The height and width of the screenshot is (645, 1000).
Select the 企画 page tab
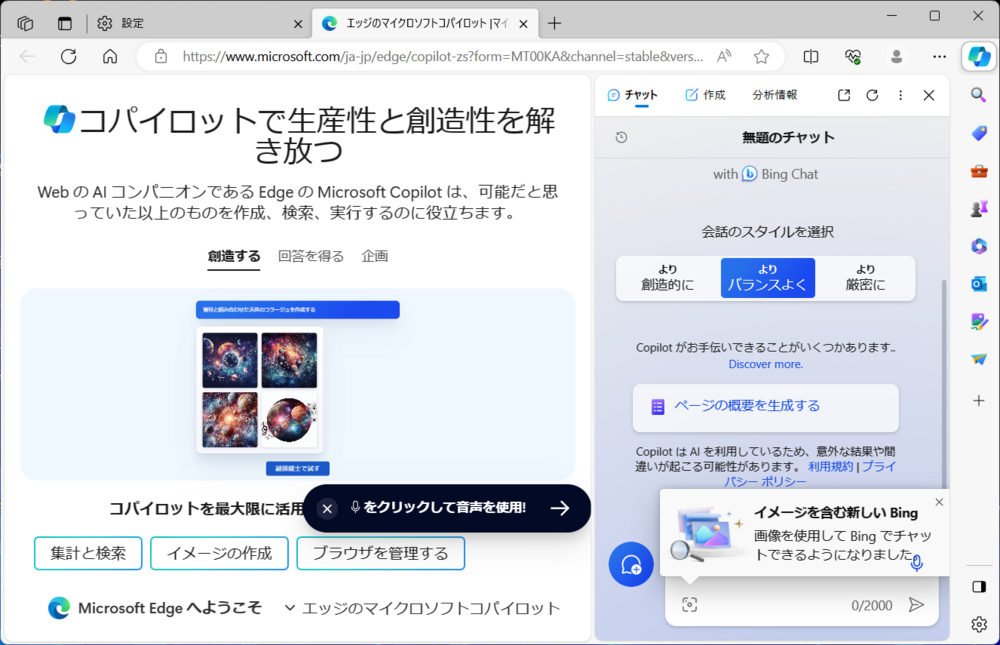click(374, 256)
